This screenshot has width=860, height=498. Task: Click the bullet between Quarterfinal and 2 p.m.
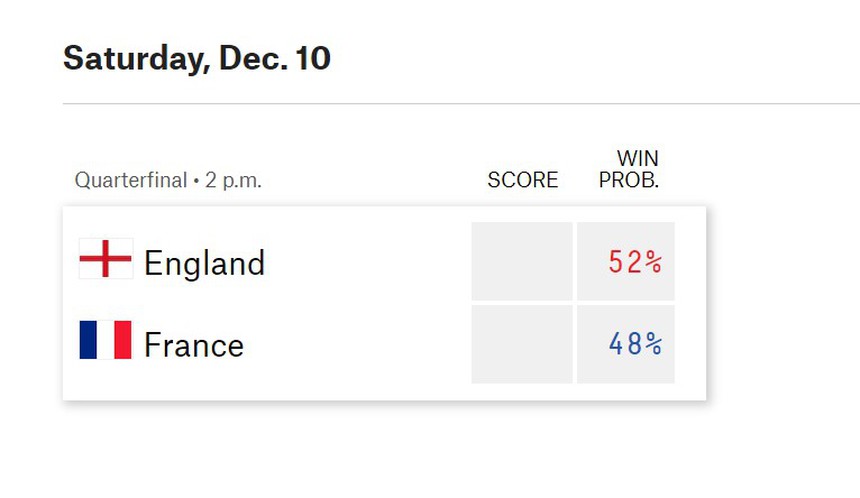pos(195,181)
